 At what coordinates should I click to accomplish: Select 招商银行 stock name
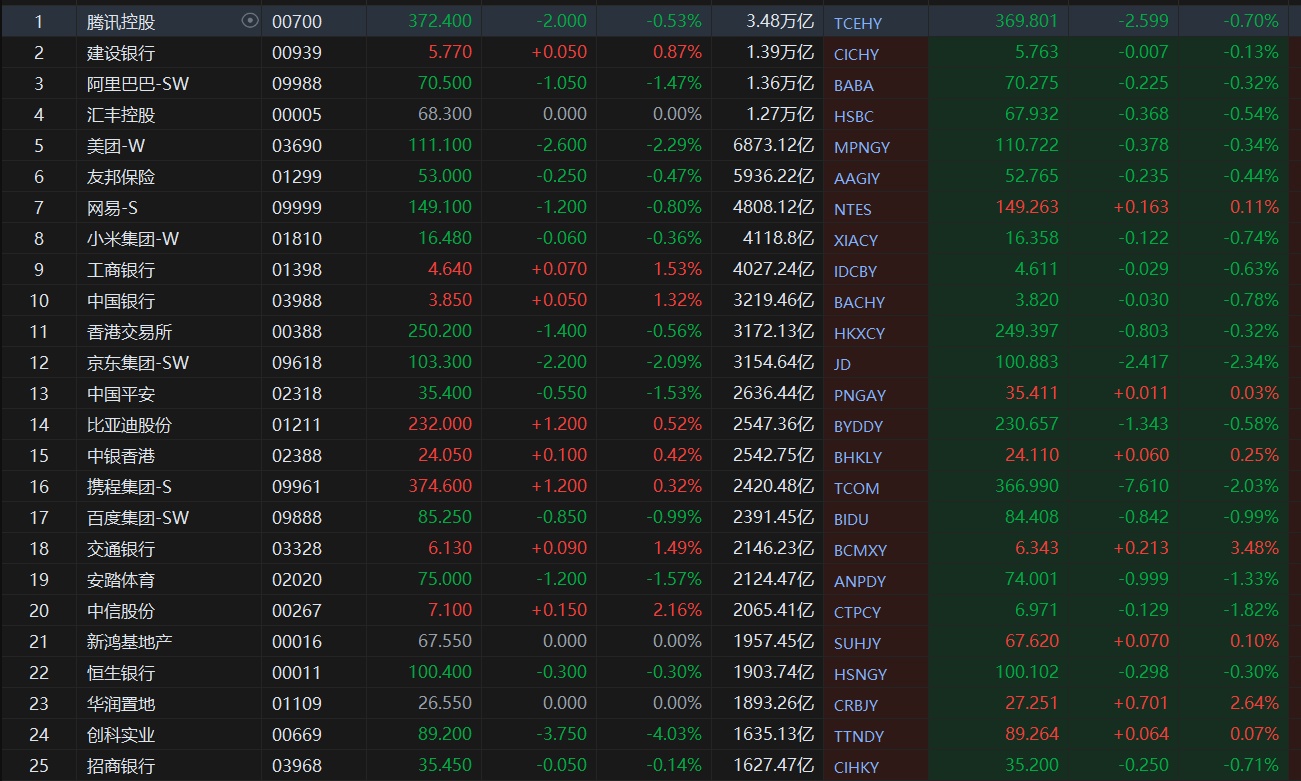[121, 766]
